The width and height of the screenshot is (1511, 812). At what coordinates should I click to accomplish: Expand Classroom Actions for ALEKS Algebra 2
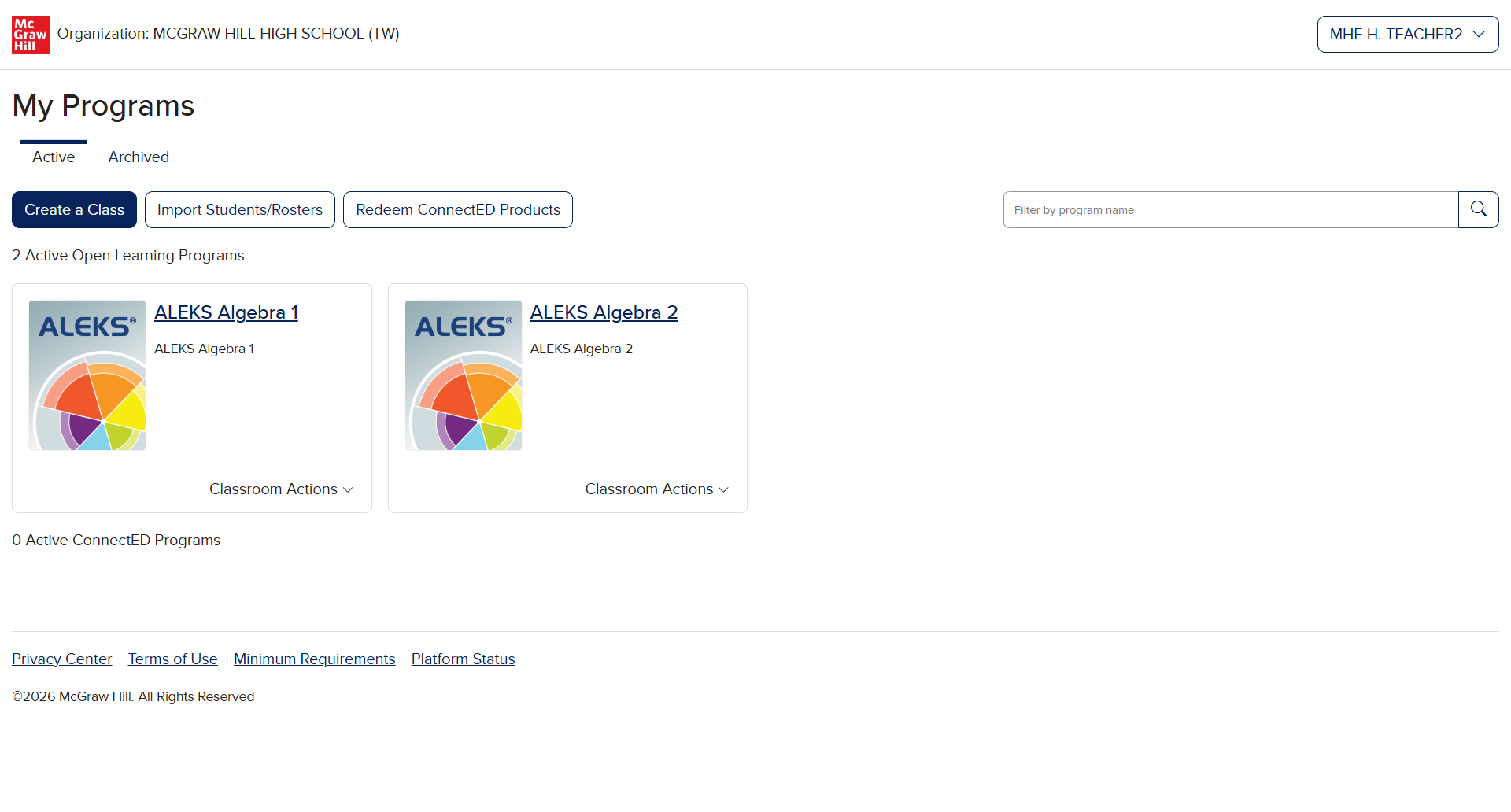click(x=656, y=489)
